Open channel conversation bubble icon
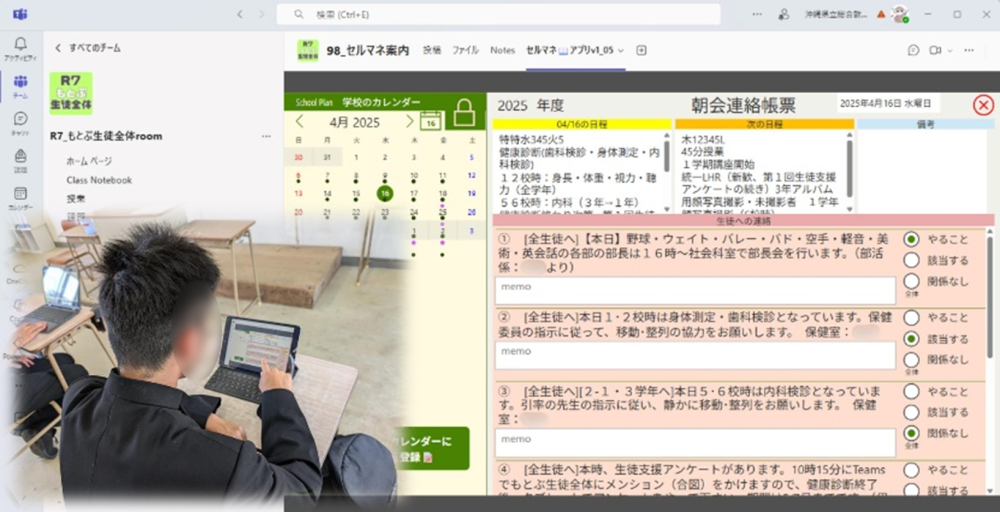Screen dimensions: 1000x512 [x=913, y=50]
